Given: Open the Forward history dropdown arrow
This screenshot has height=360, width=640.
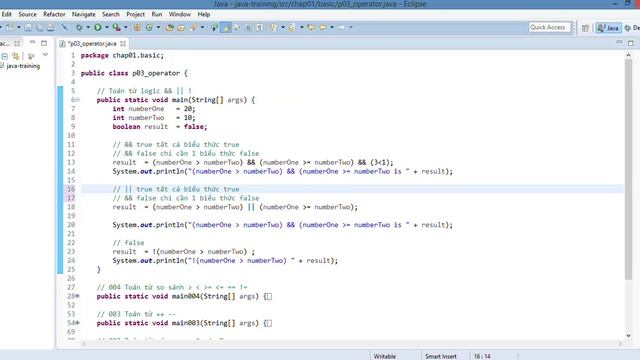Looking at the screenshot, I should tap(350, 27).
